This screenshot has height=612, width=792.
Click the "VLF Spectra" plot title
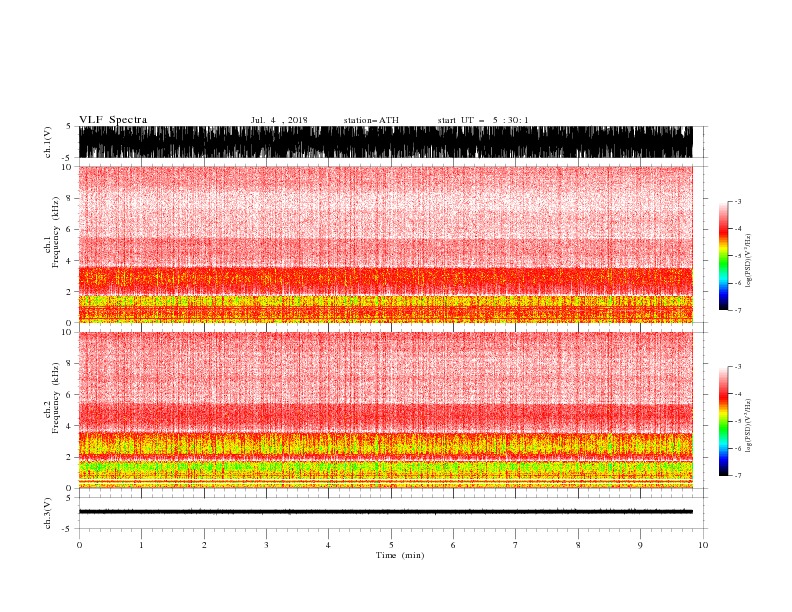(113, 120)
